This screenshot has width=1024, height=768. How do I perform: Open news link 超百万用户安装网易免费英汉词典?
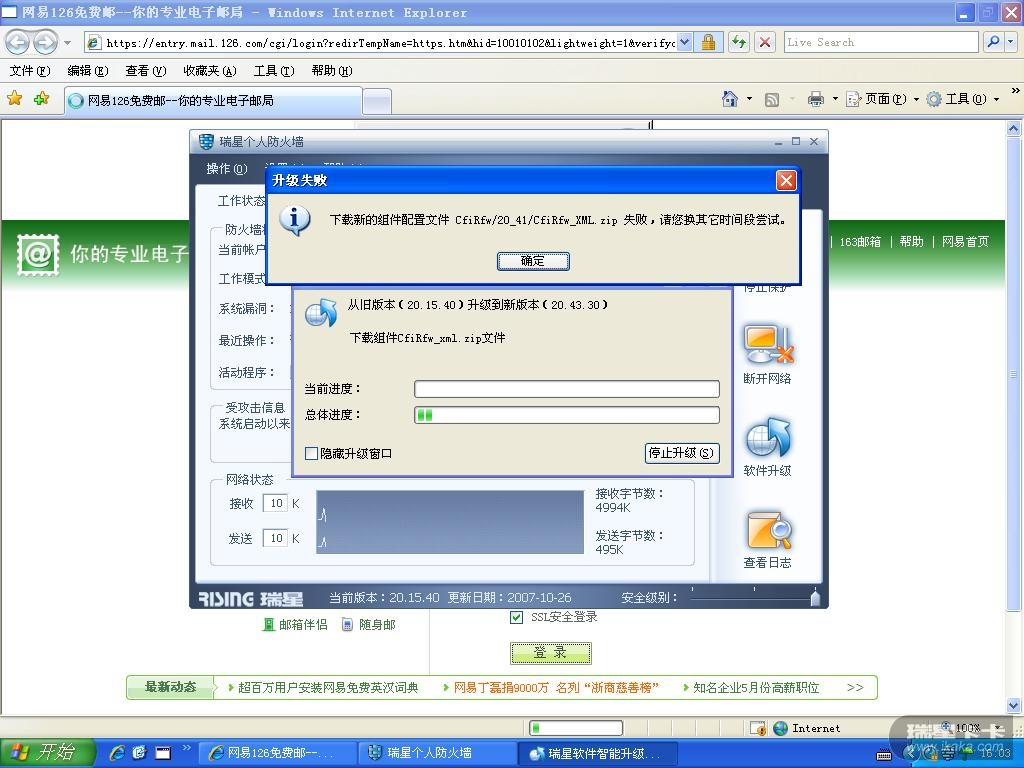click(x=328, y=688)
